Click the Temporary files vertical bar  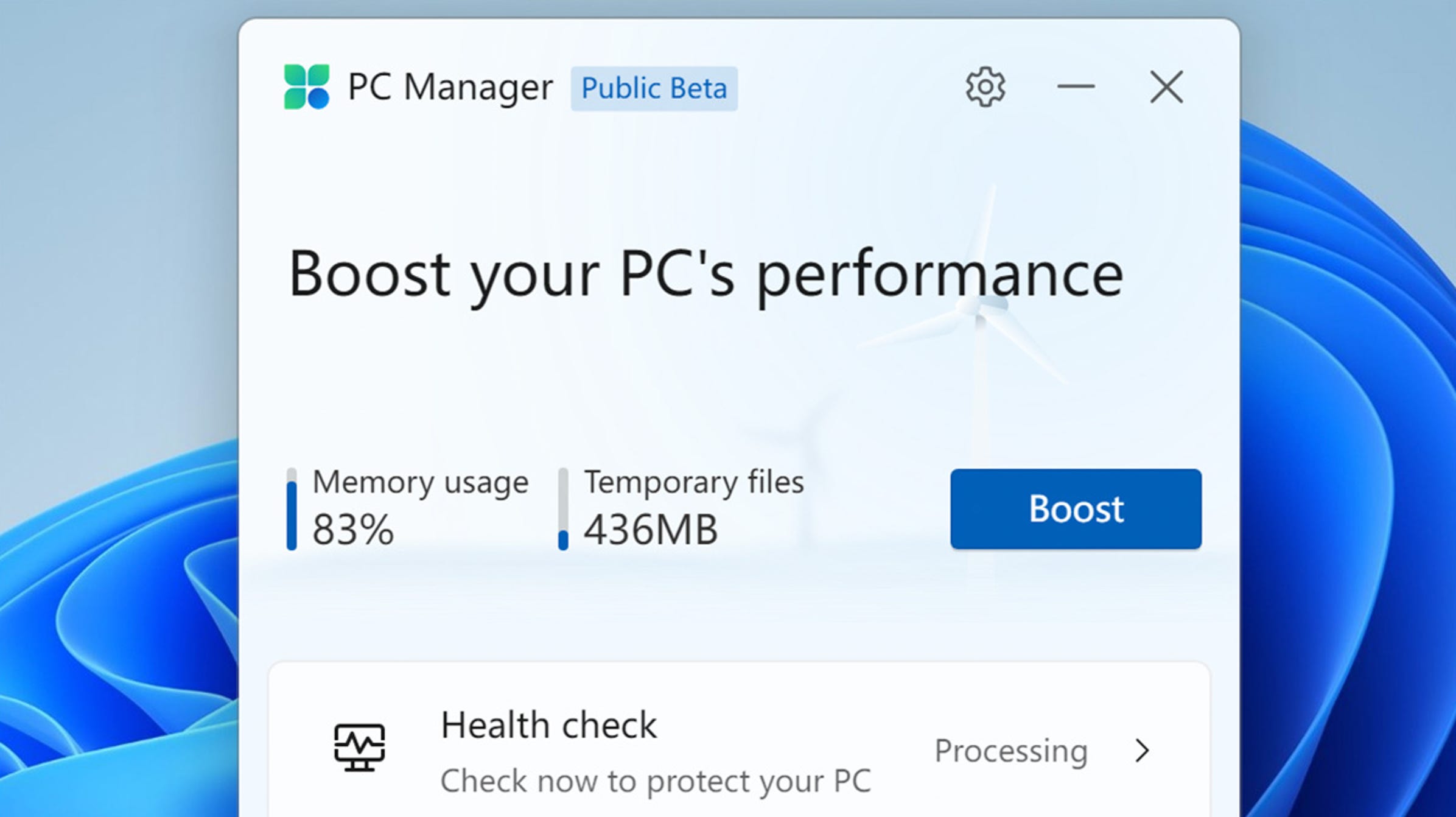click(563, 509)
